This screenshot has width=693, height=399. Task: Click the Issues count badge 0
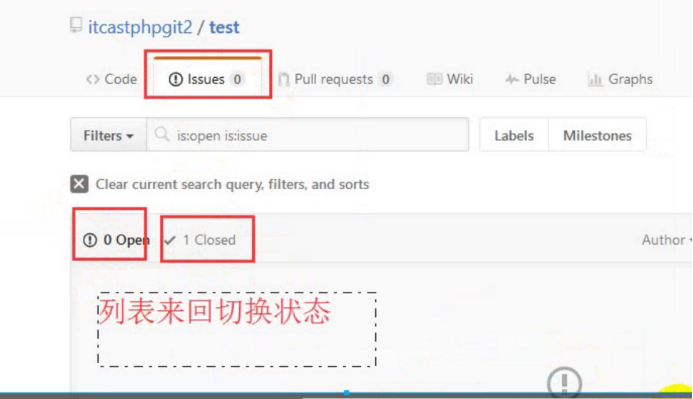pyautogui.click(x=237, y=79)
